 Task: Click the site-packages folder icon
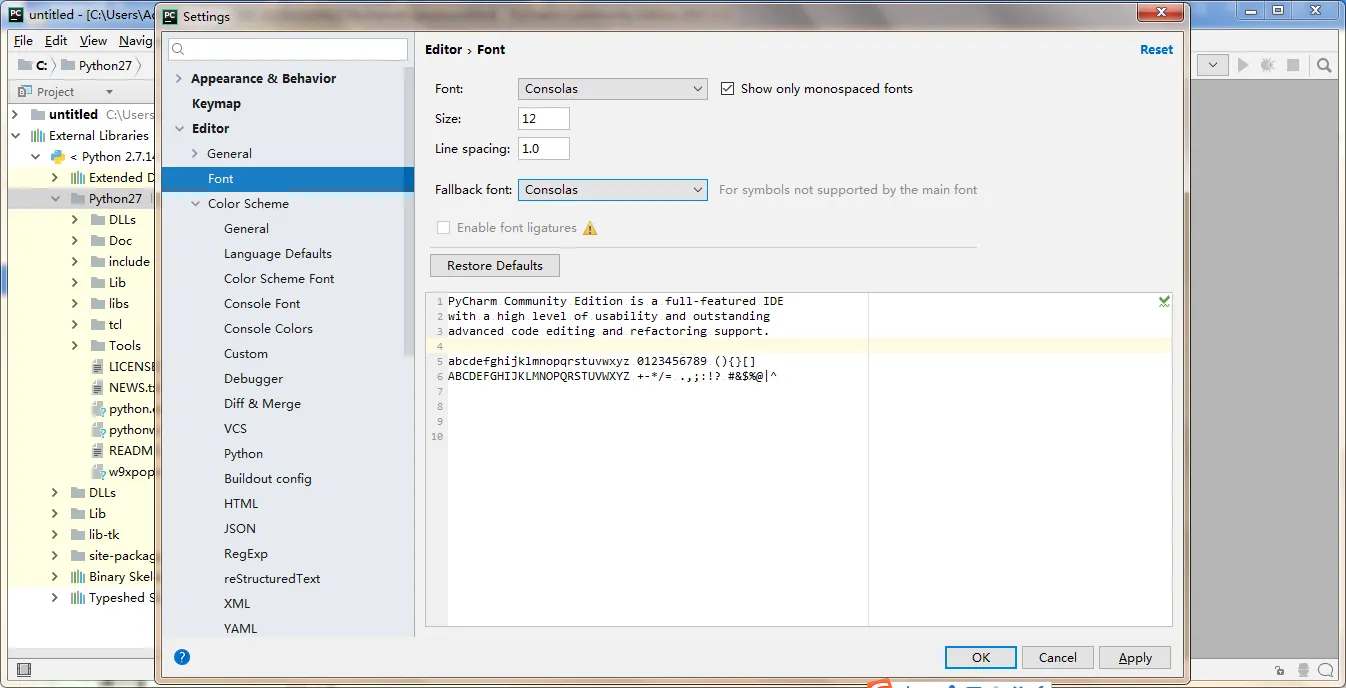(78, 555)
